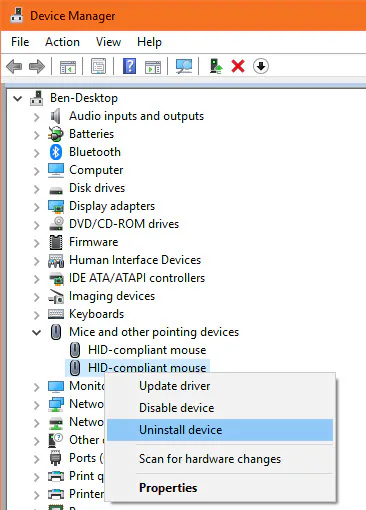Open the Properties toolbar icon
The height and width of the screenshot is (510, 366).
(x=98, y=66)
